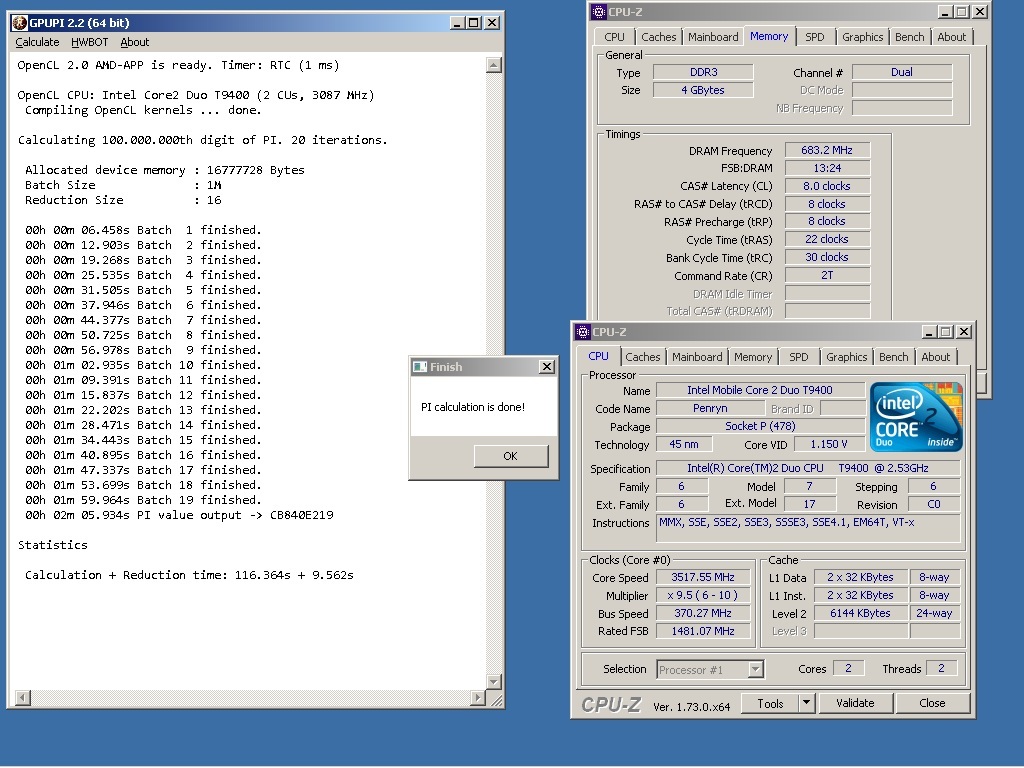Image resolution: width=1024 pixels, height=768 pixels.
Task: Click the GPUPI title bar app icon
Action: click(20, 23)
